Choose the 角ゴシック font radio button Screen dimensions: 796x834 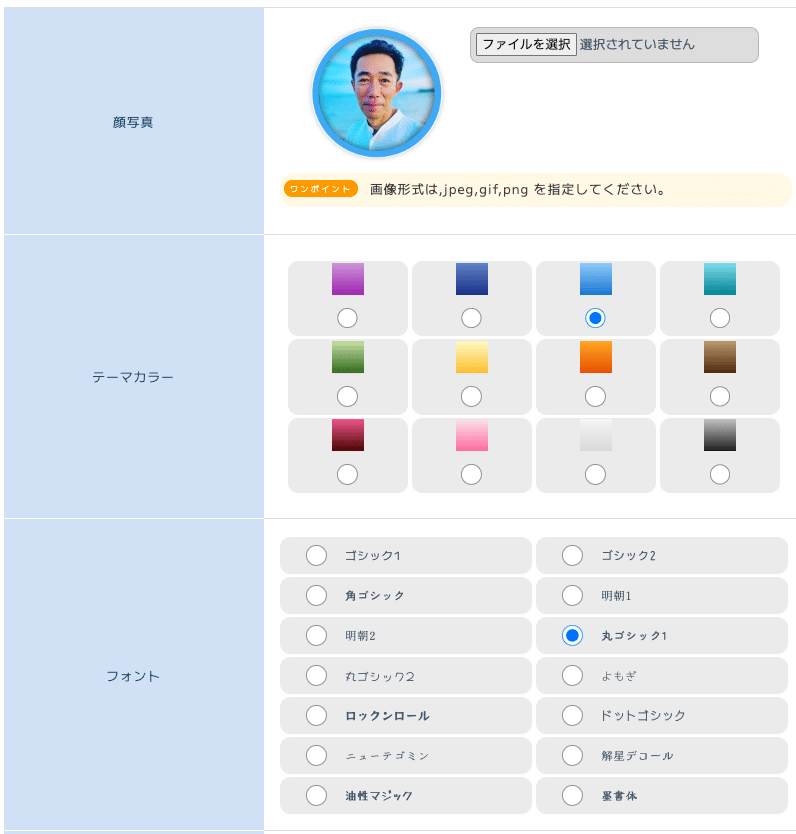[316, 595]
